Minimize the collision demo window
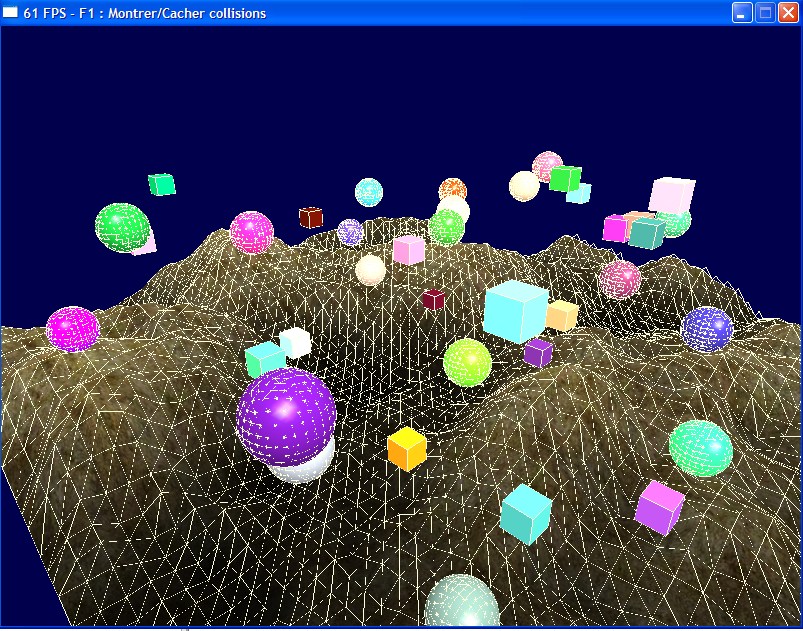 pos(742,13)
